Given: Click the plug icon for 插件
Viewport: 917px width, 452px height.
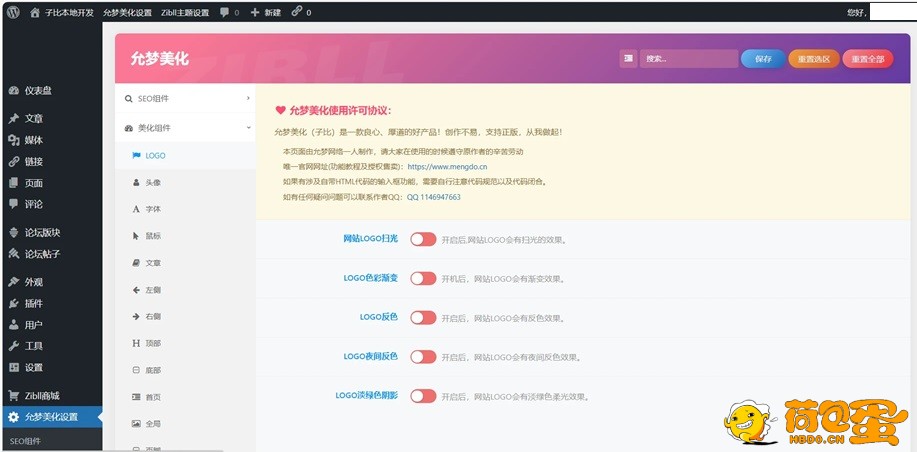Looking at the screenshot, I should pos(14,303).
